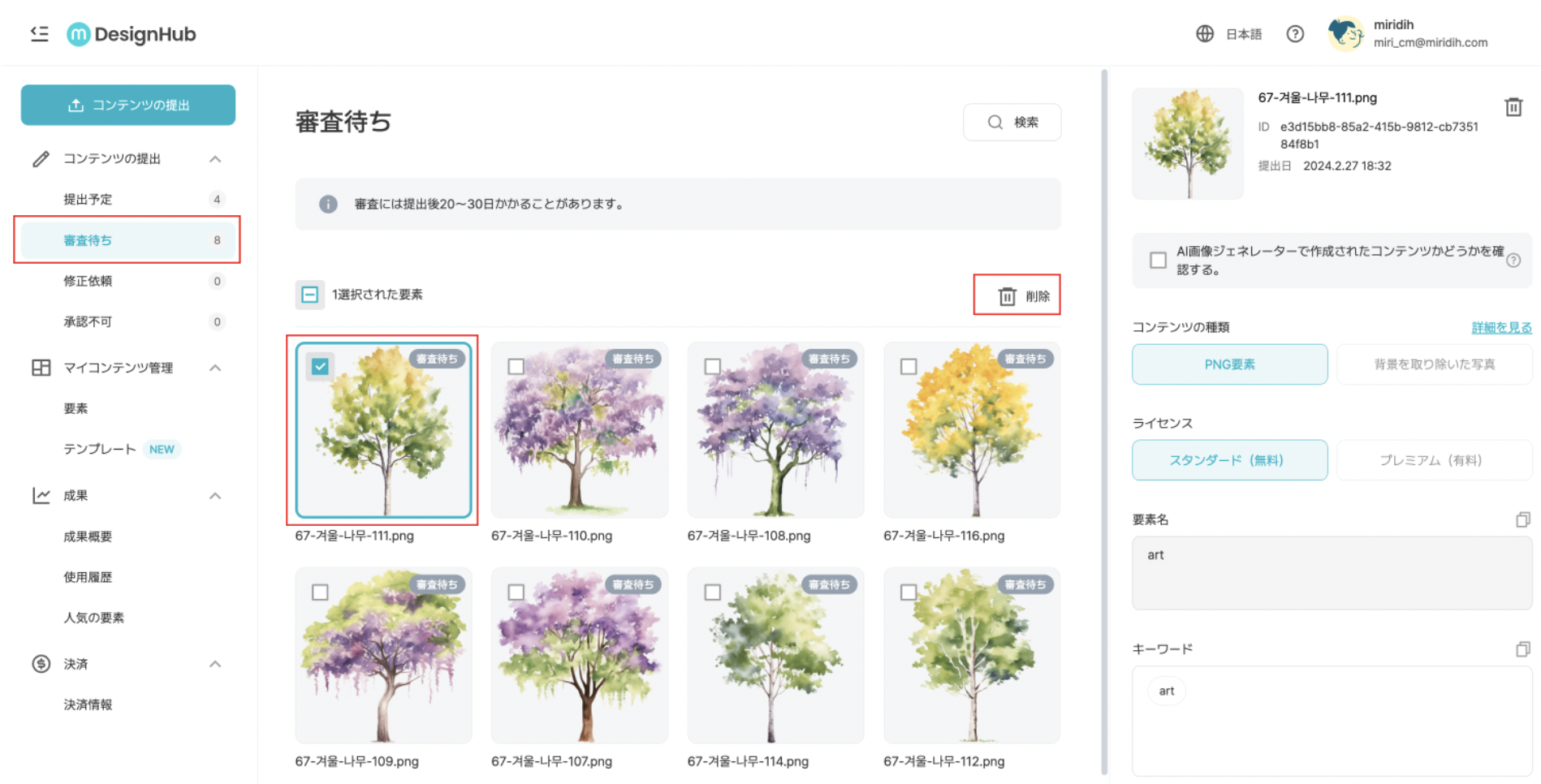This screenshot has width=1541, height=784.
Task: Click the user profile avatar
Action: click(1345, 34)
